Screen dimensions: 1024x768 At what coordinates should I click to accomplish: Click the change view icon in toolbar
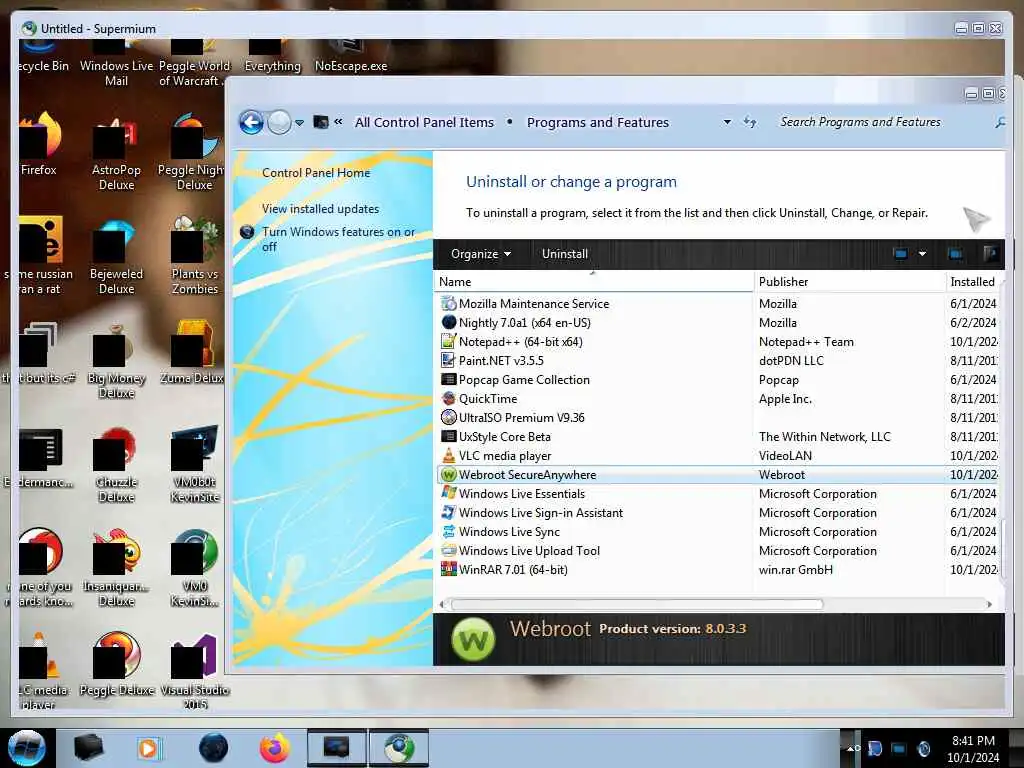click(x=901, y=254)
